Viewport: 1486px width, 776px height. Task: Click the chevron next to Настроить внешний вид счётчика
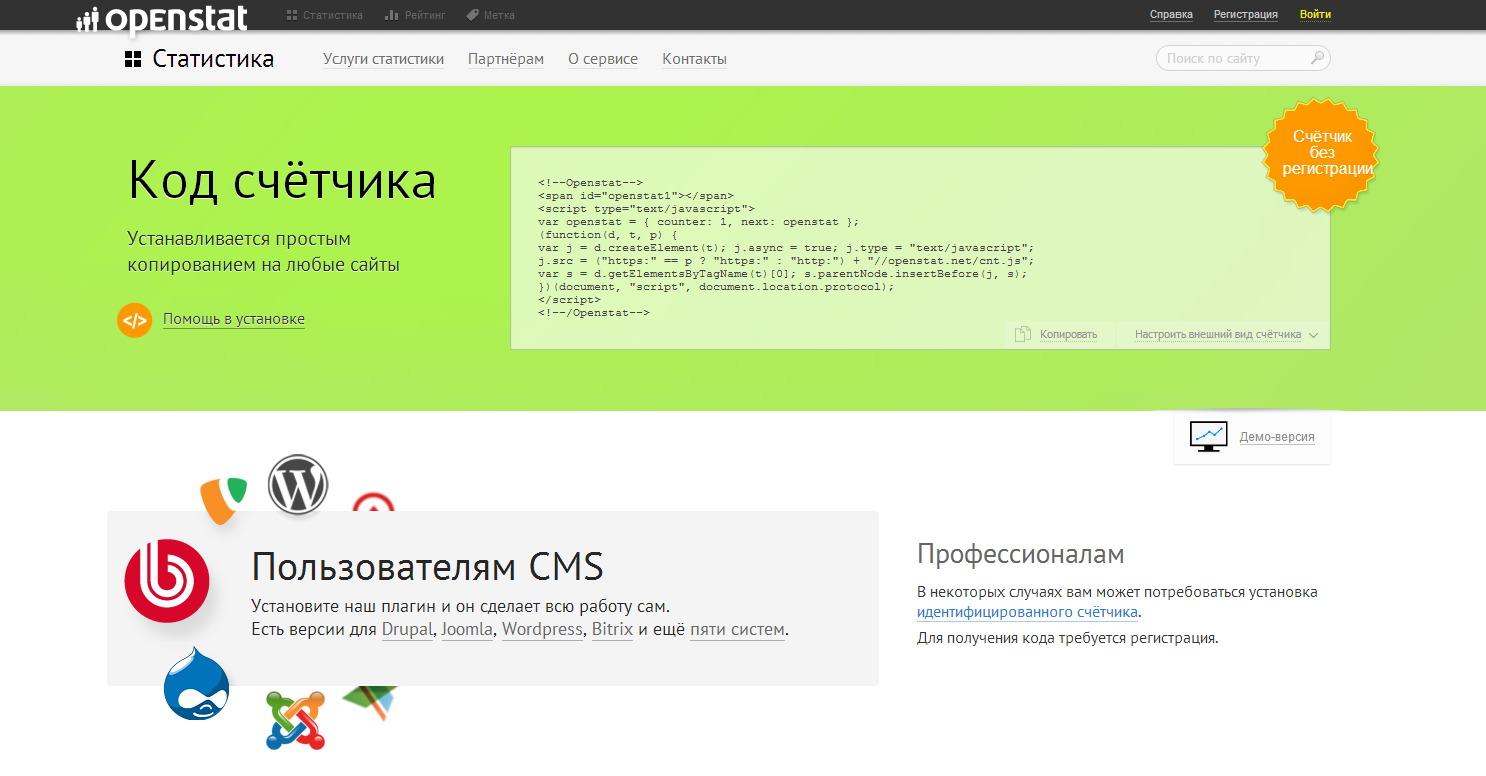coord(1313,336)
